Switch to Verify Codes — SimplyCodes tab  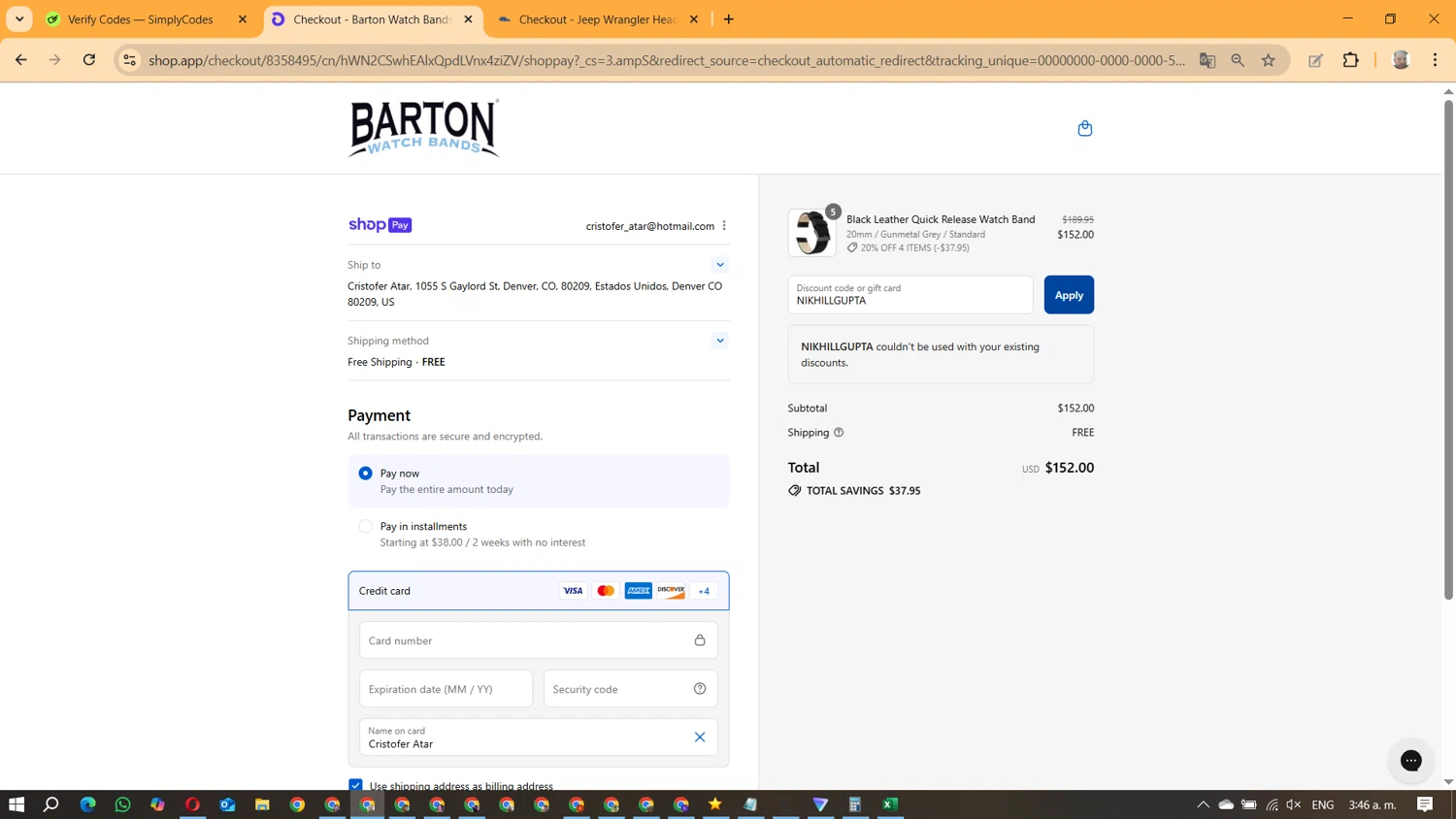point(140,19)
